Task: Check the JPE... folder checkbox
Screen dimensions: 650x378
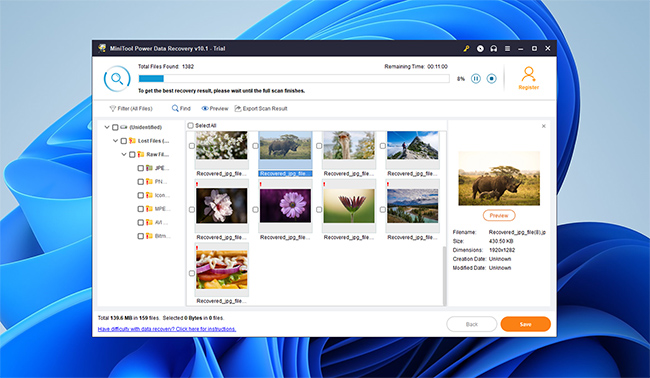Action: (141, 168)
